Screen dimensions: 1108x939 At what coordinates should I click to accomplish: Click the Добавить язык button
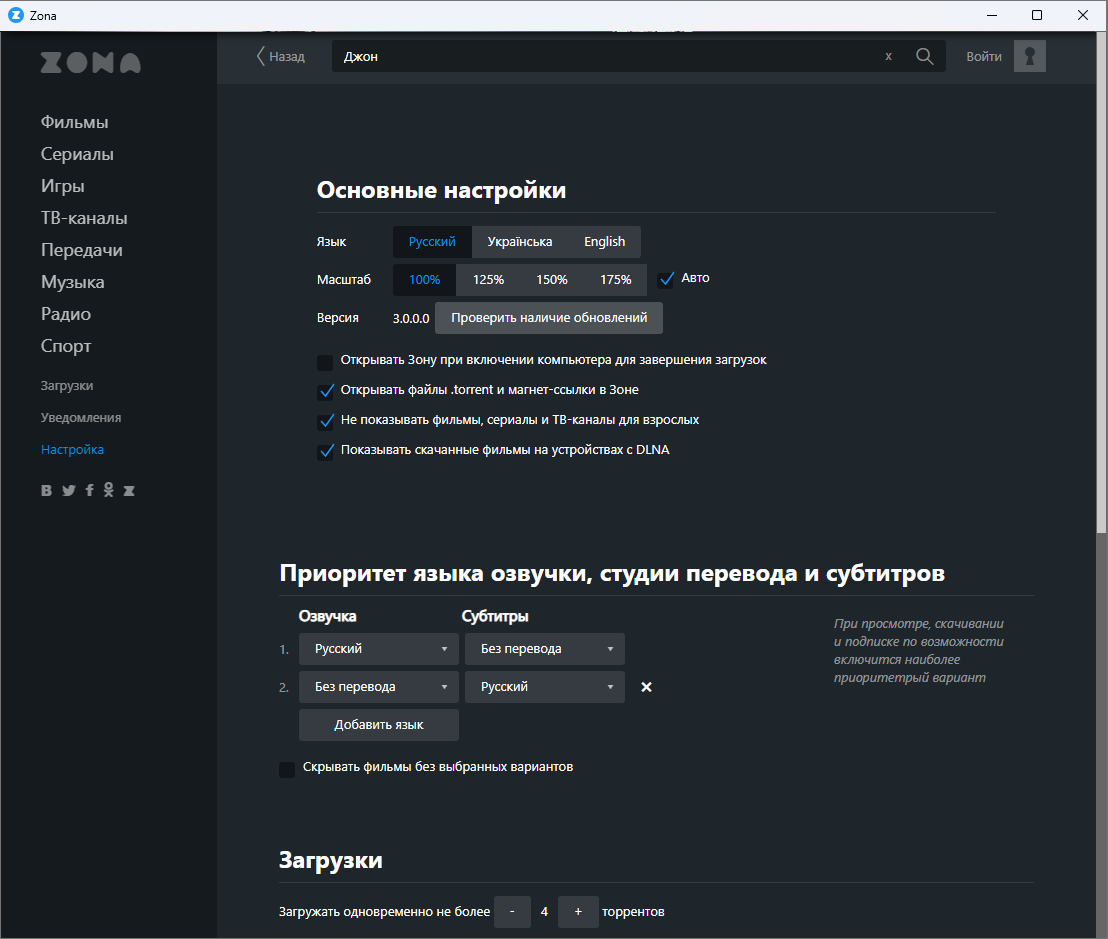click(x=379, y=725)
